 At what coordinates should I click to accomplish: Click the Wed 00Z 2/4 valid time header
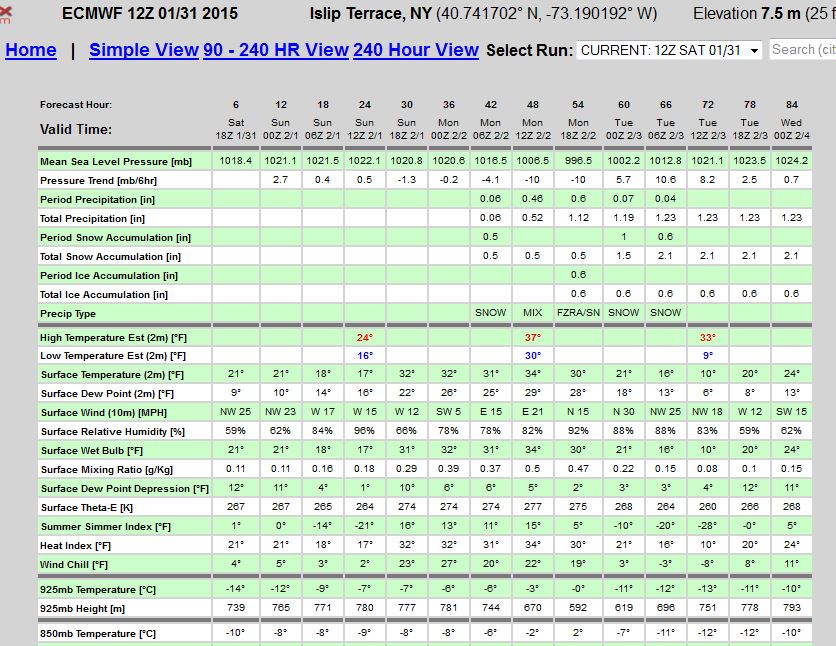click(x=792, y=130)
